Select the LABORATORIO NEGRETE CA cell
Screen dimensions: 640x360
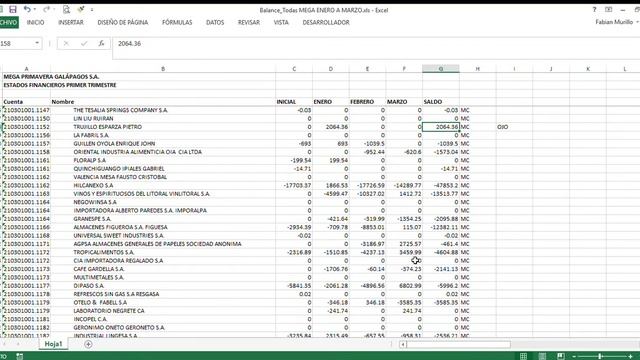[163, 311]
